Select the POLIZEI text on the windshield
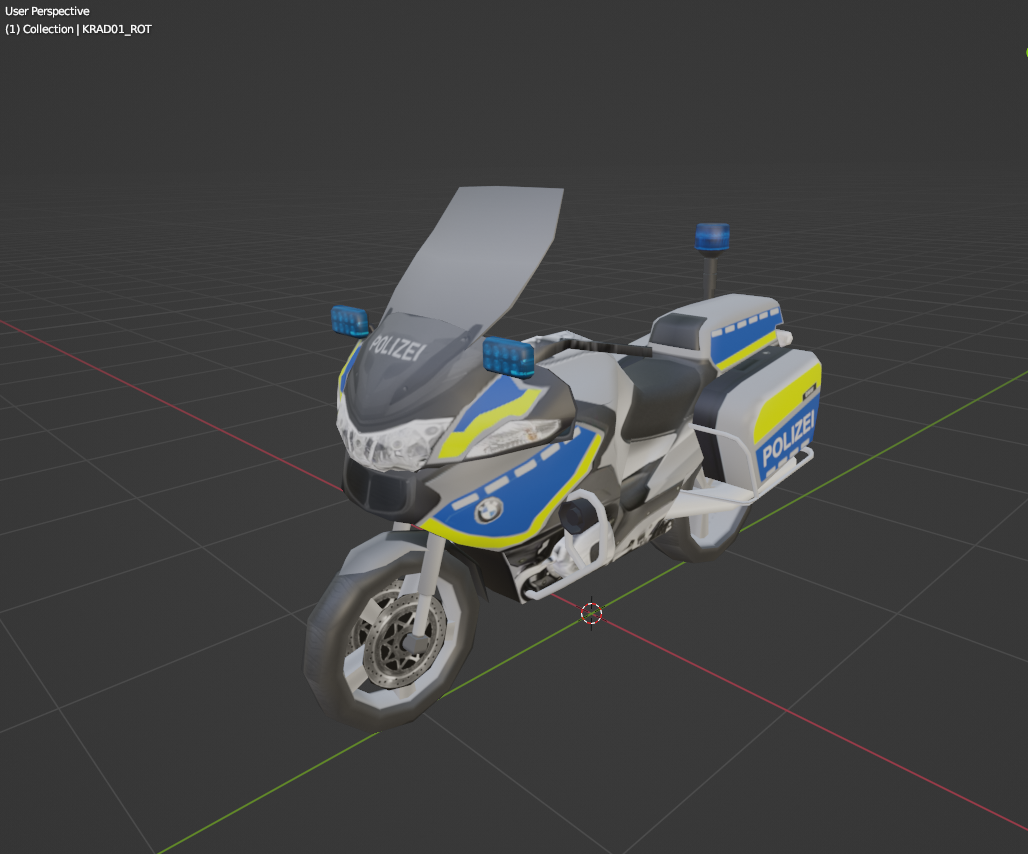The height and width of the screenshot is (854, 1028). click(397, 348)
